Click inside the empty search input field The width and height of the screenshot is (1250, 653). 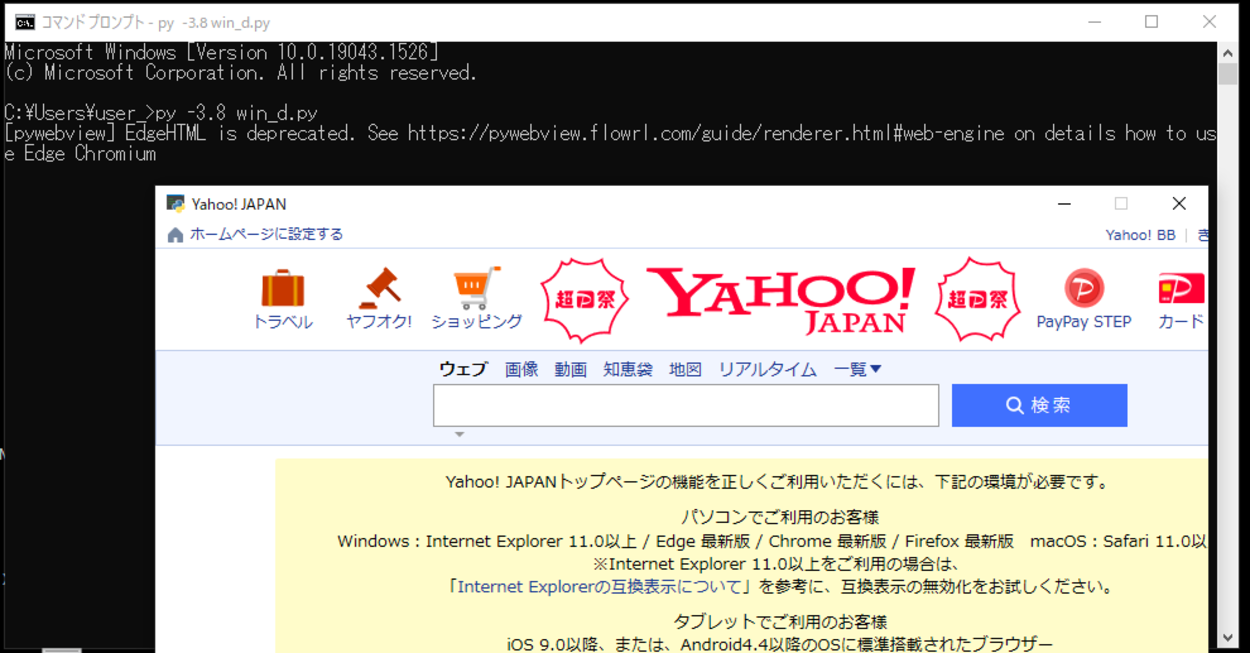click(x=685, y=405)
